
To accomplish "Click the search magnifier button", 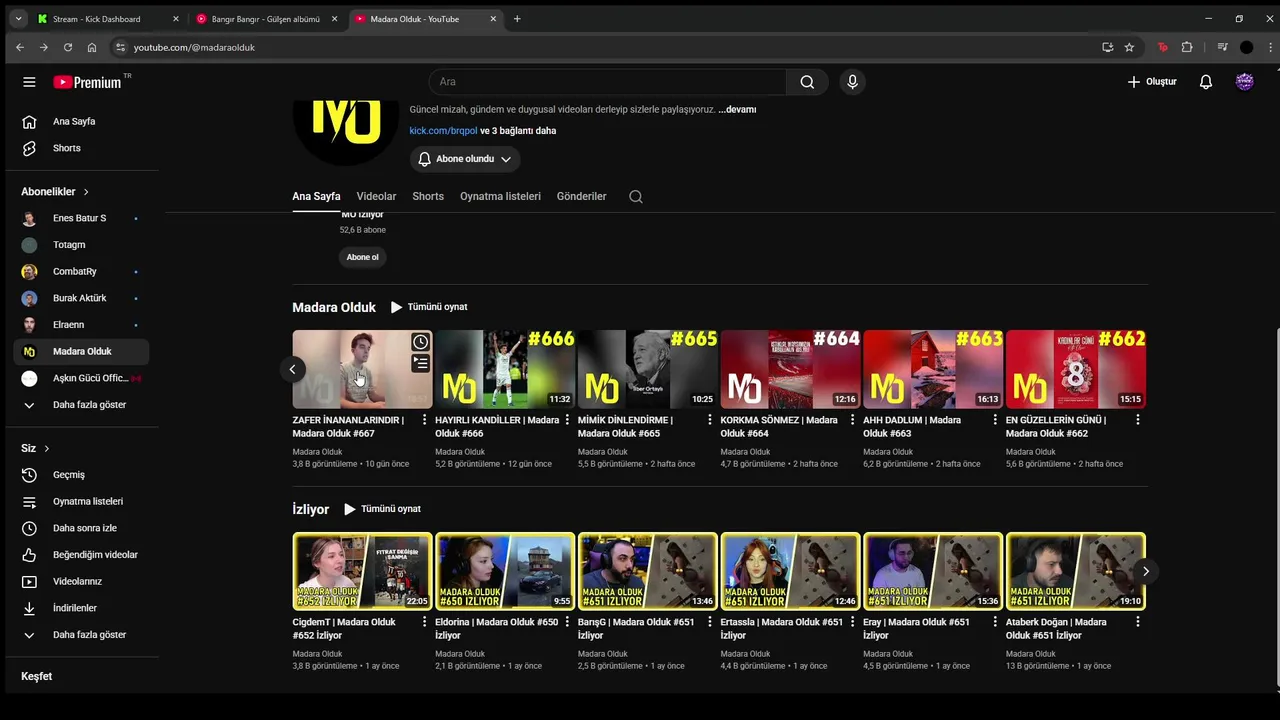I will click(807, 82).
